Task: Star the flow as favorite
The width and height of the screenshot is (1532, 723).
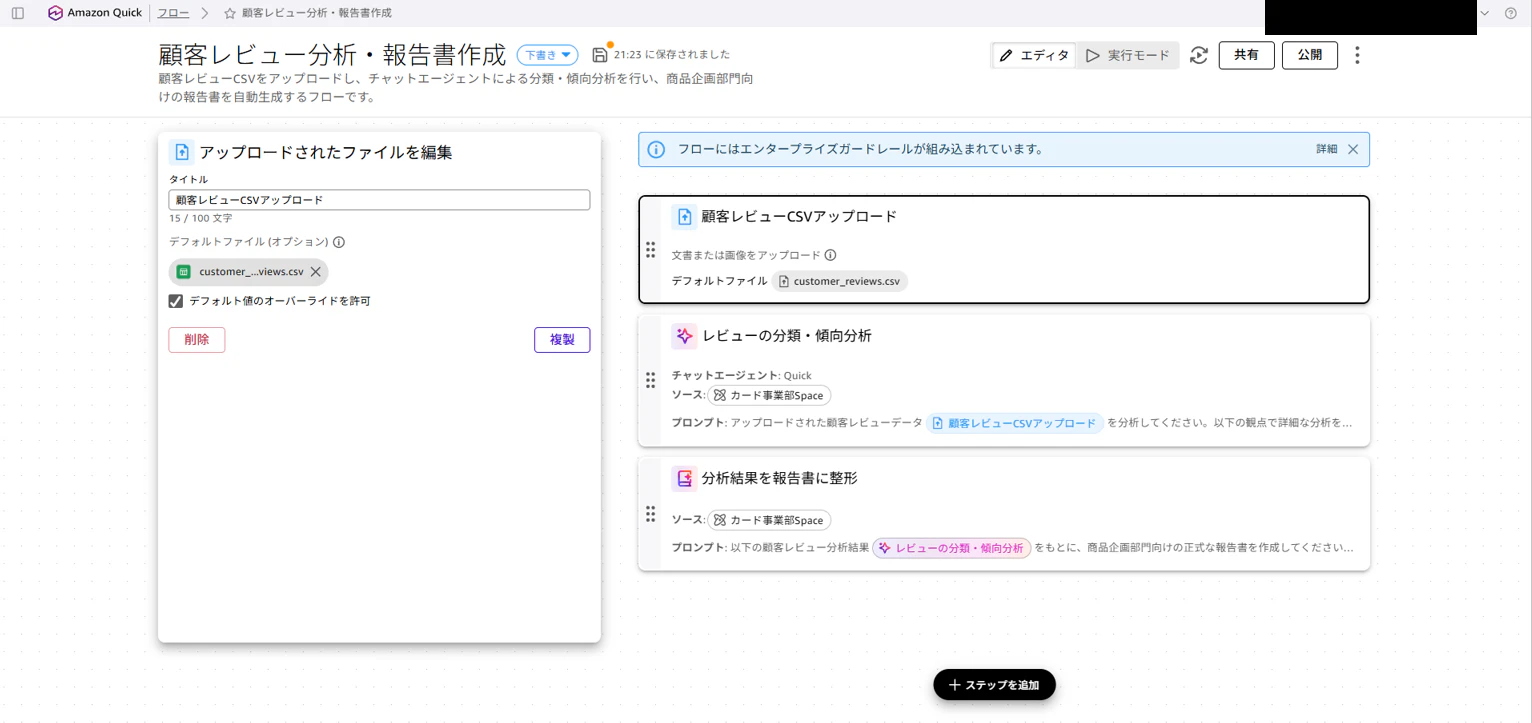Action: [230, 13]
